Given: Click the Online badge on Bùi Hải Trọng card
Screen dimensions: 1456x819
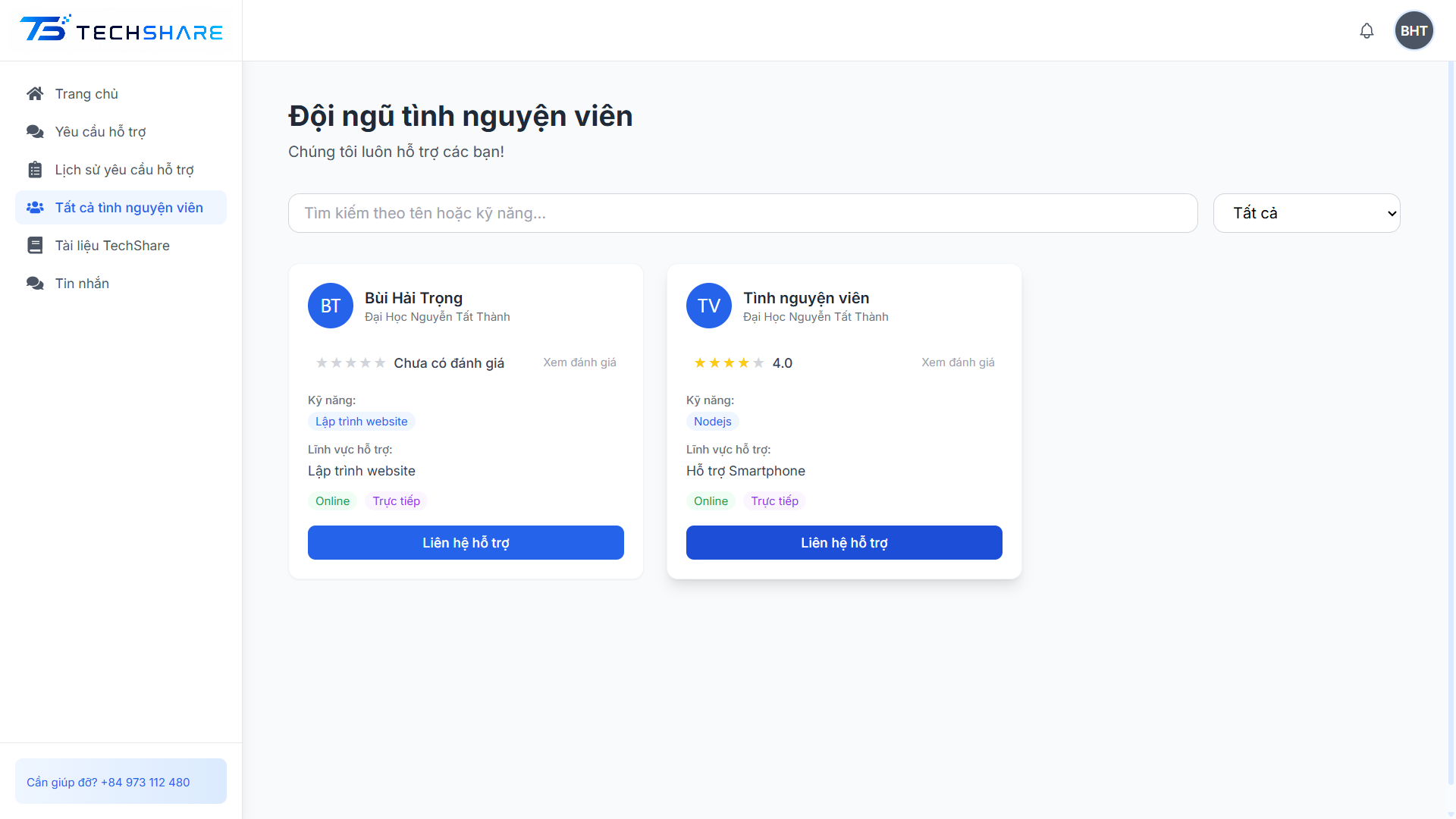Looking at the screenshot, I should coord(332,501).
